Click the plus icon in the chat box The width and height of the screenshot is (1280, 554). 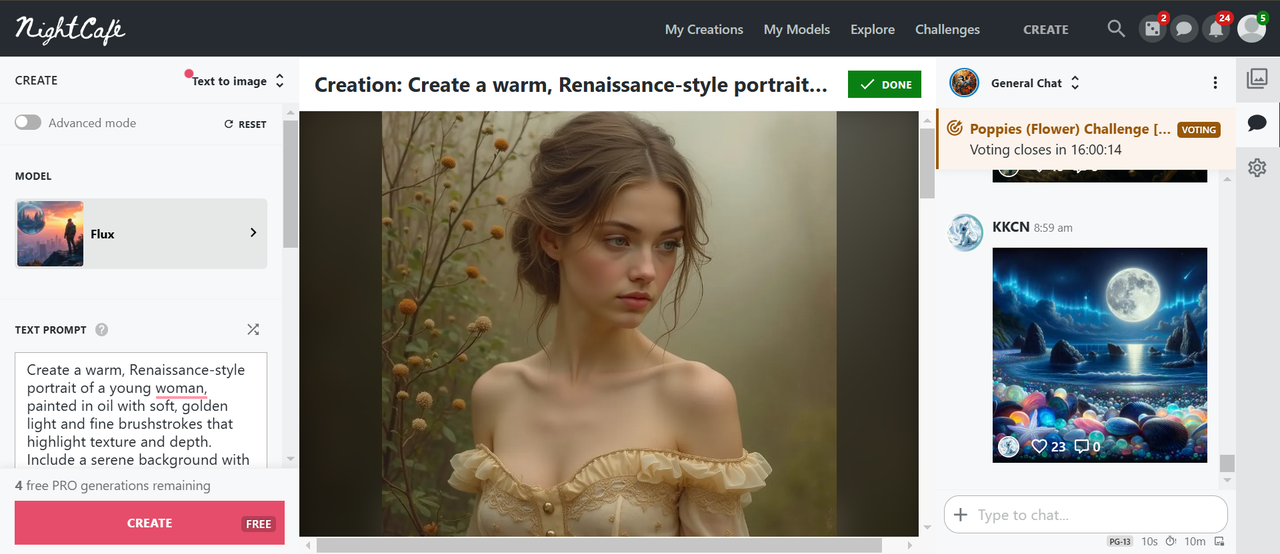click(960, 515)
